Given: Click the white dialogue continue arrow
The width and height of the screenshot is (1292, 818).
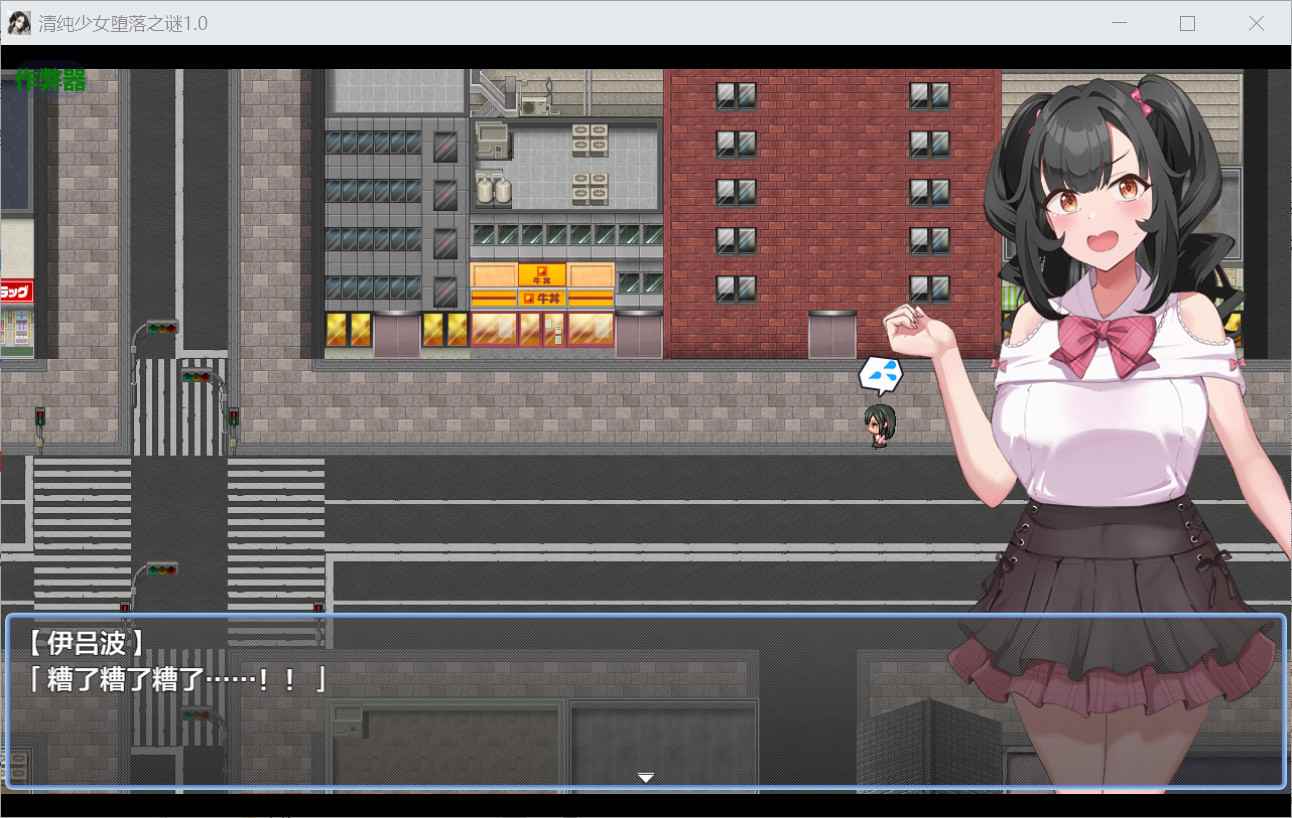Looking at the screenshot, I should click(646, 777).
